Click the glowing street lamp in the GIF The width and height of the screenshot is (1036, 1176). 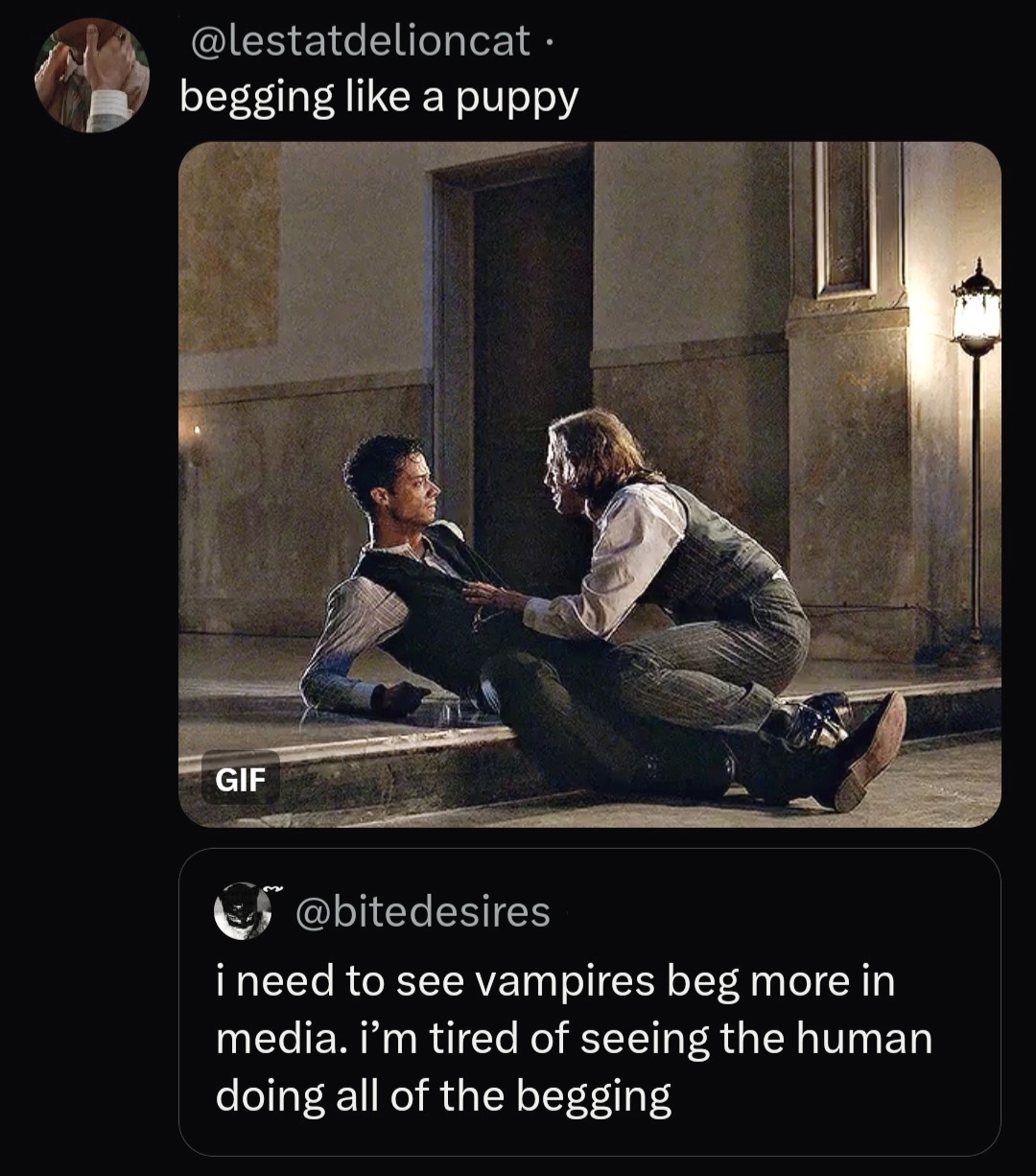pyautogui.click(x=977, y=309)
